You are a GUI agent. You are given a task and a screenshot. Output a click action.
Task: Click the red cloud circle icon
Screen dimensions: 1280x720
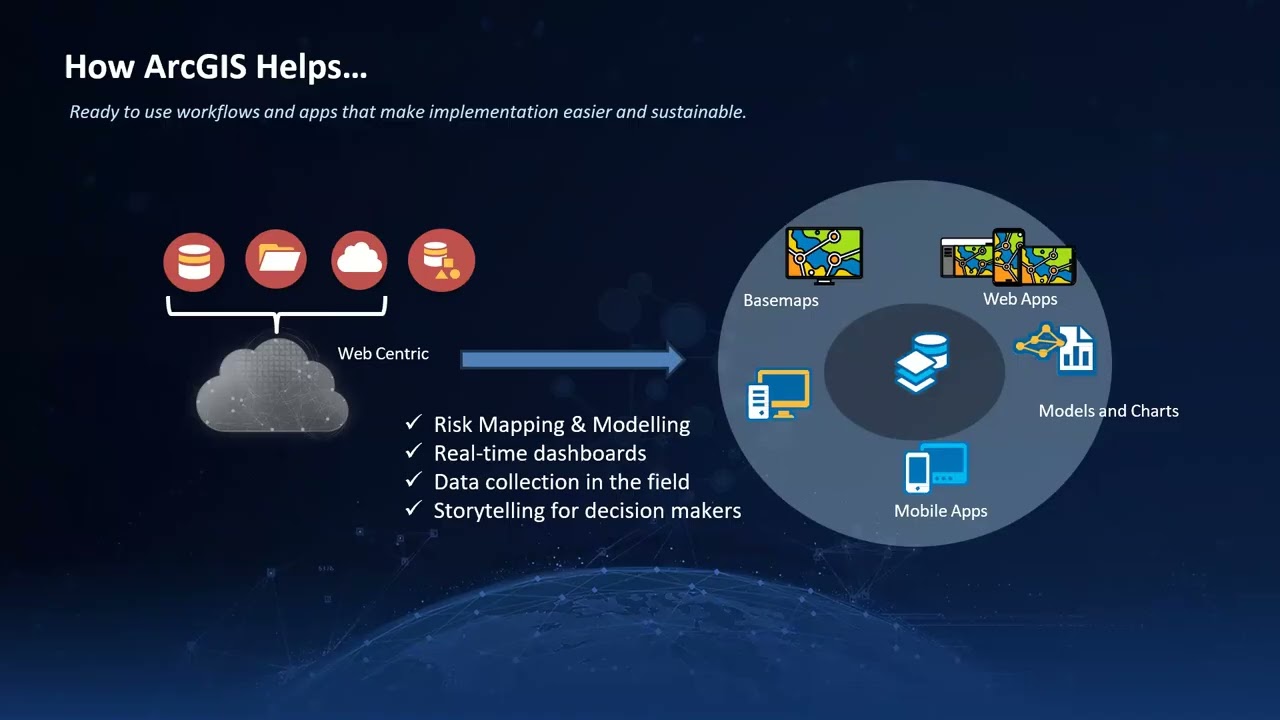tap(359, 259)
